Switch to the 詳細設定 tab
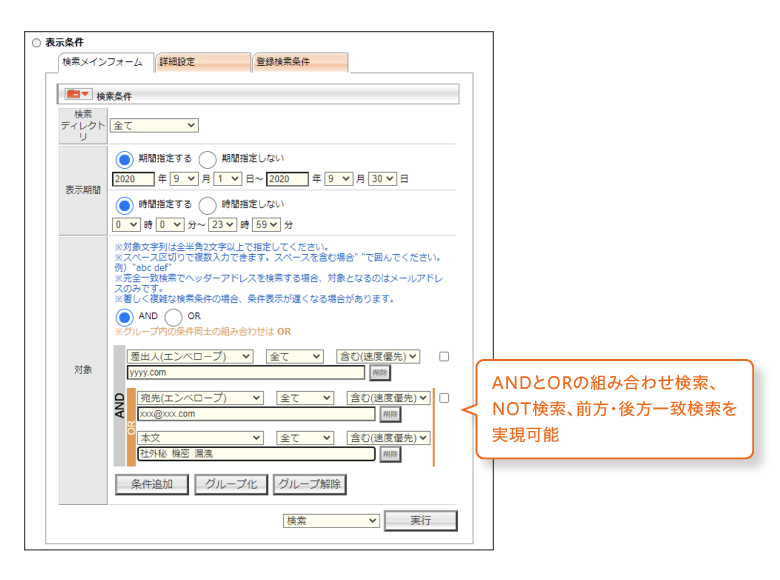This screenshot has height=580, width=780. pos(203,62)
